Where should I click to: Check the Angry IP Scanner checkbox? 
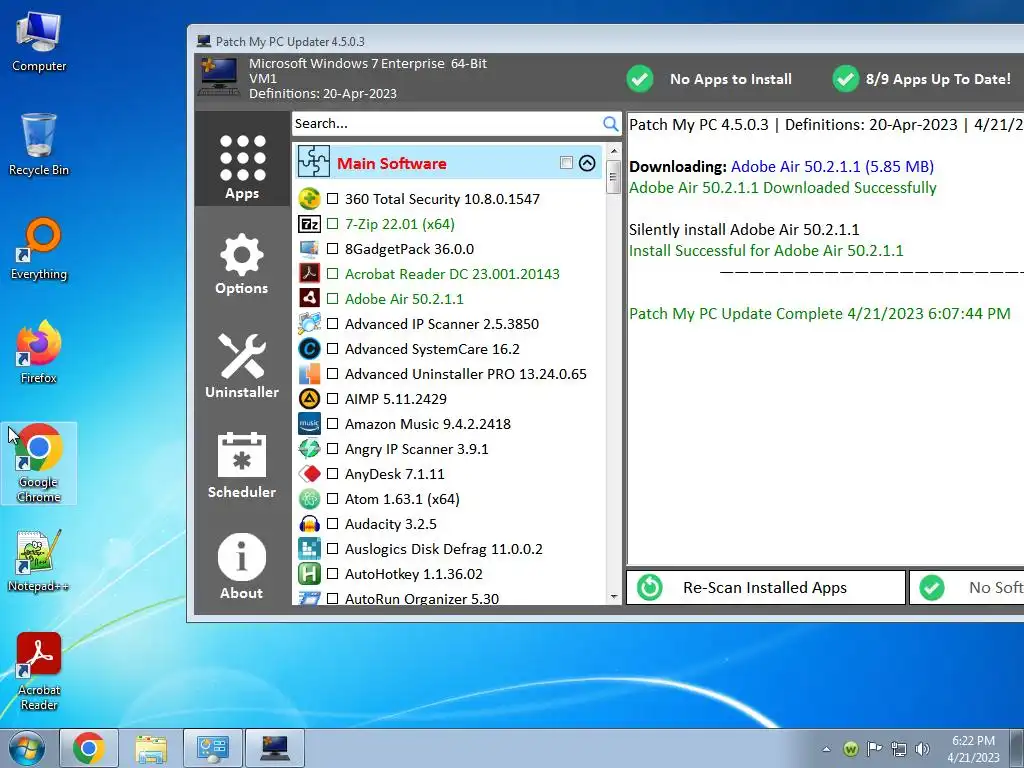tap(332, 449)
